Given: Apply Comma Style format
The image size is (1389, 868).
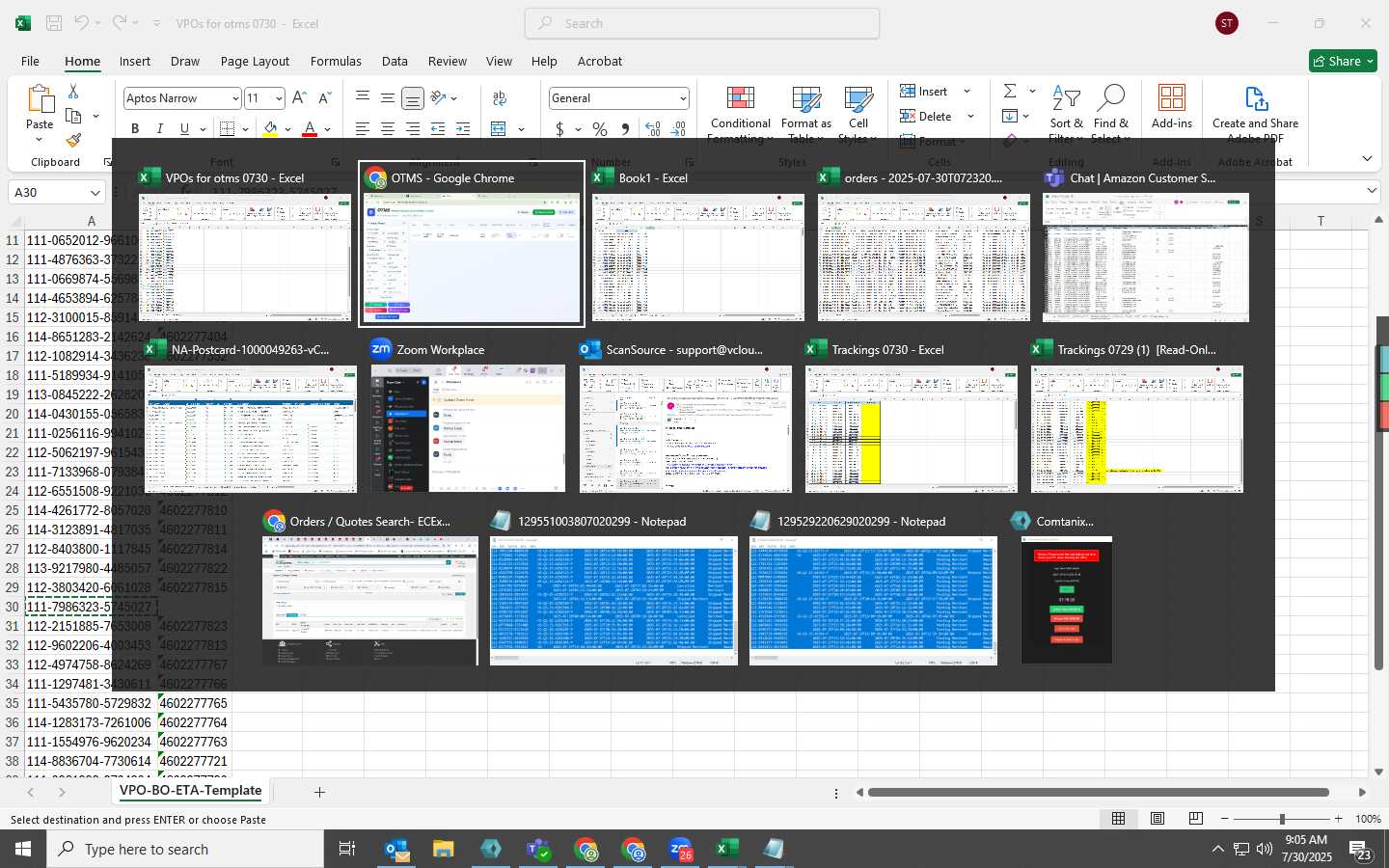Looking at the screenshot, I should click(625, 128).
